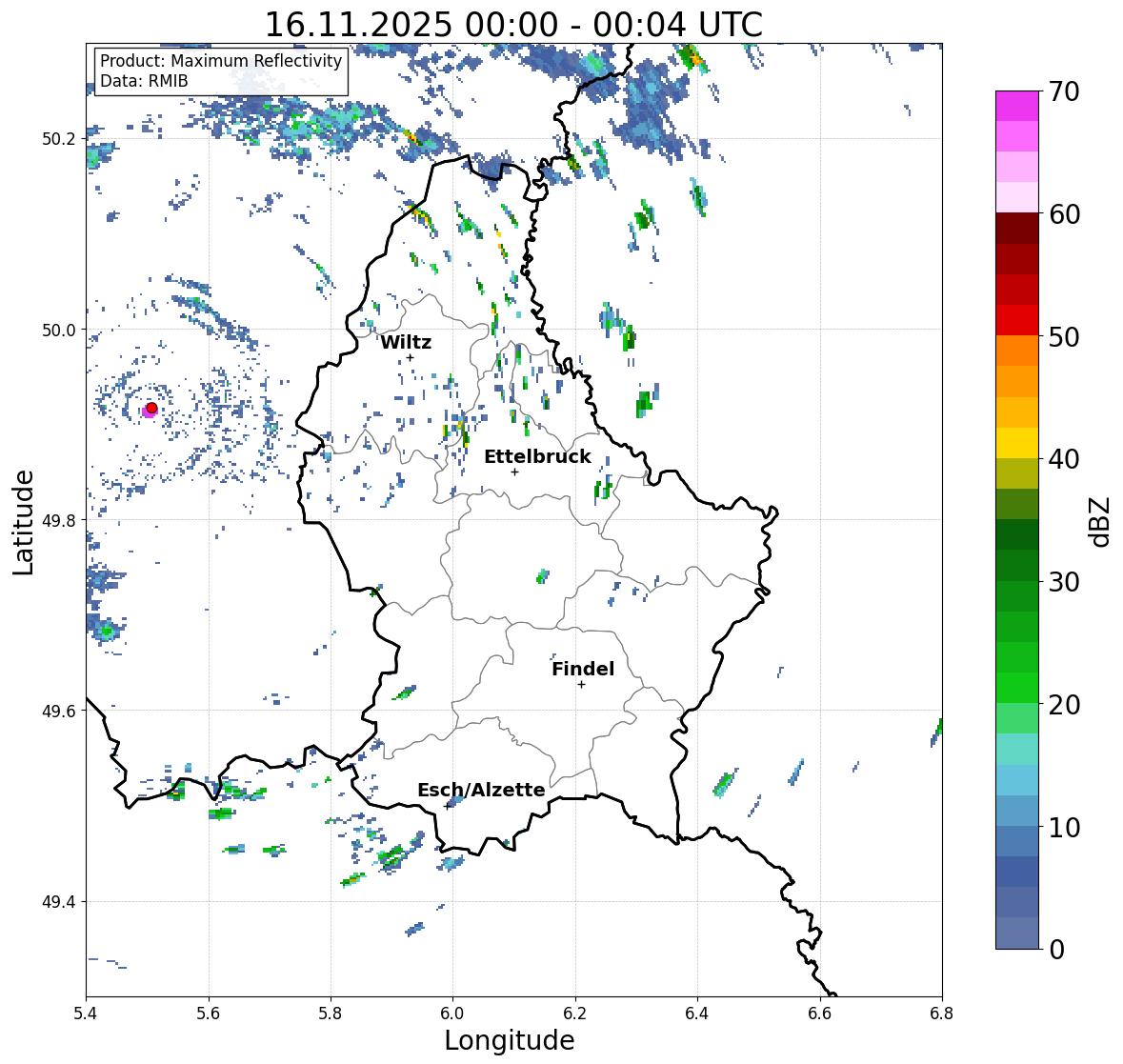
Task: Click colorbar tick value 70
Action: coord(1064,91)
